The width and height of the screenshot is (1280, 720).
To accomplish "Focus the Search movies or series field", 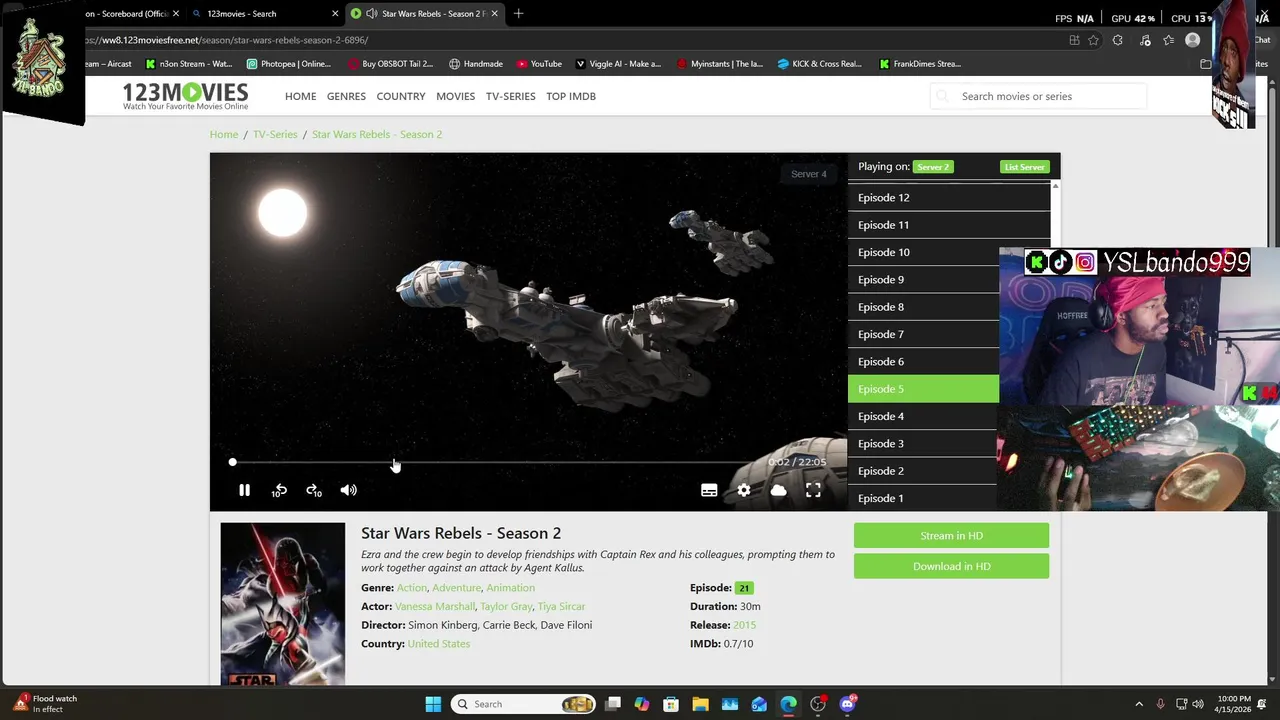I will point(1040,96).
